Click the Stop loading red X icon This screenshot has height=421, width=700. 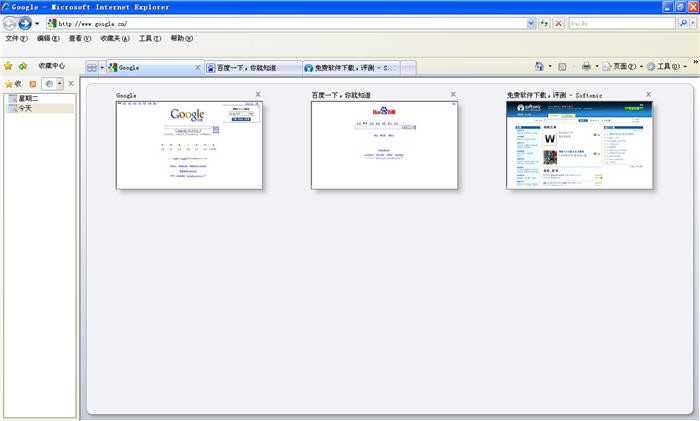[x=557, y=23]
